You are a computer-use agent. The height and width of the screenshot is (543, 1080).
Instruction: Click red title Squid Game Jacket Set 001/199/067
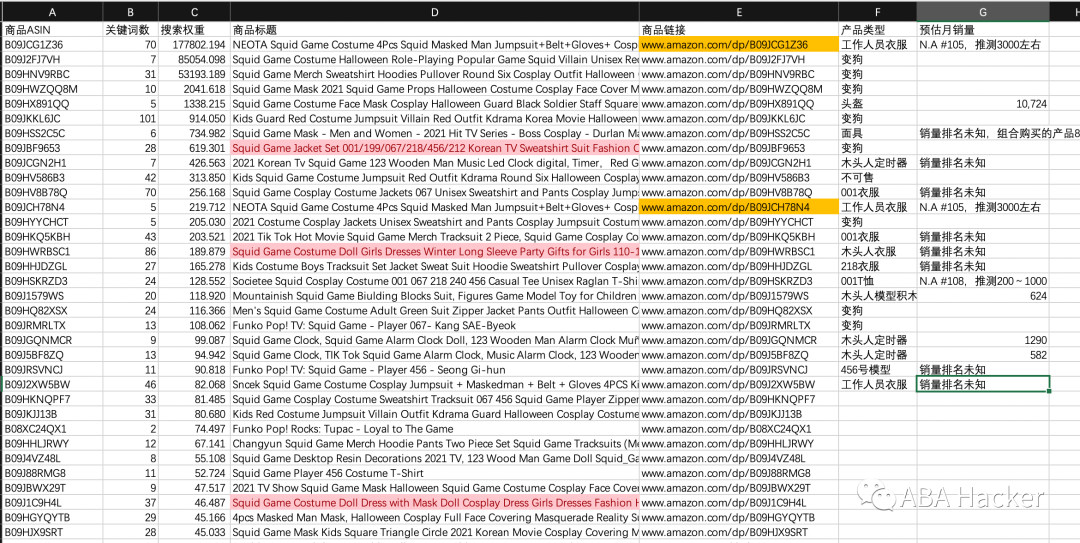[x=435, y=148]
